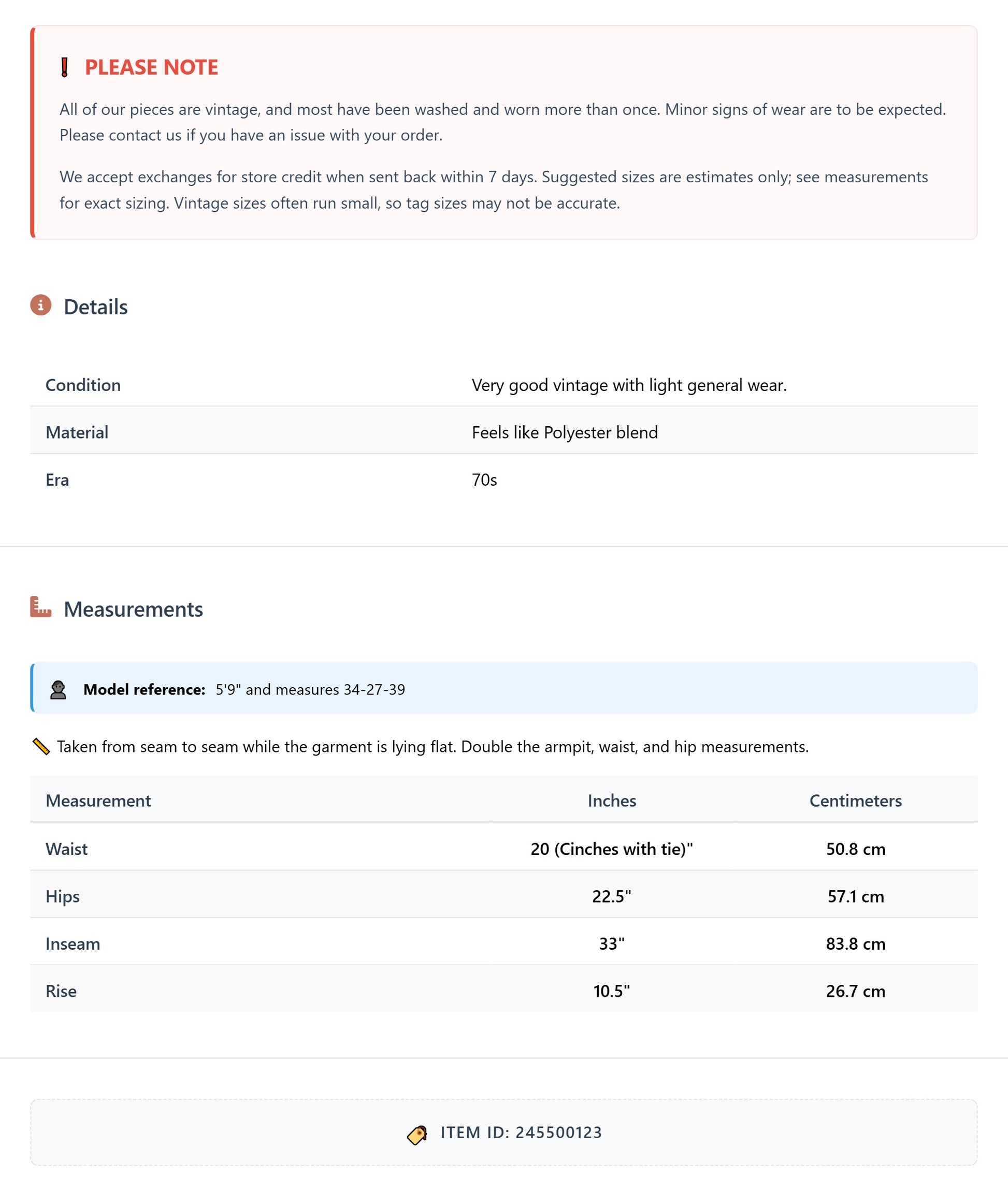Click the Waist inches value cell

611,849
